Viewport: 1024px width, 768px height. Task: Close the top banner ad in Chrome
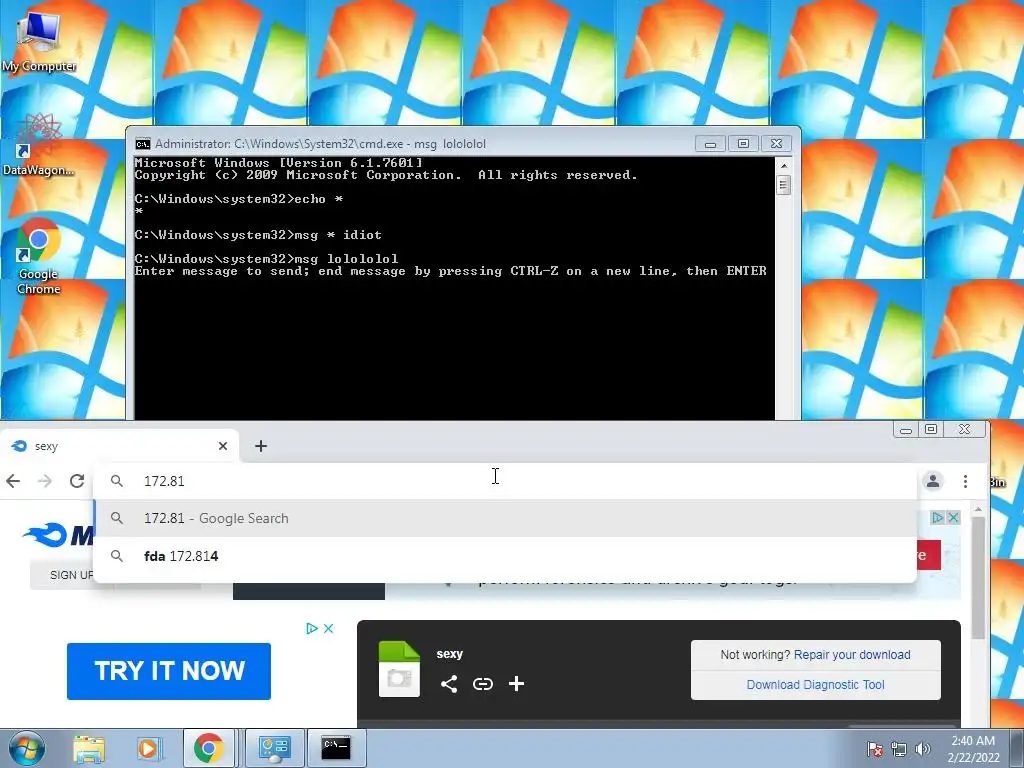click(x=953, y=517)
